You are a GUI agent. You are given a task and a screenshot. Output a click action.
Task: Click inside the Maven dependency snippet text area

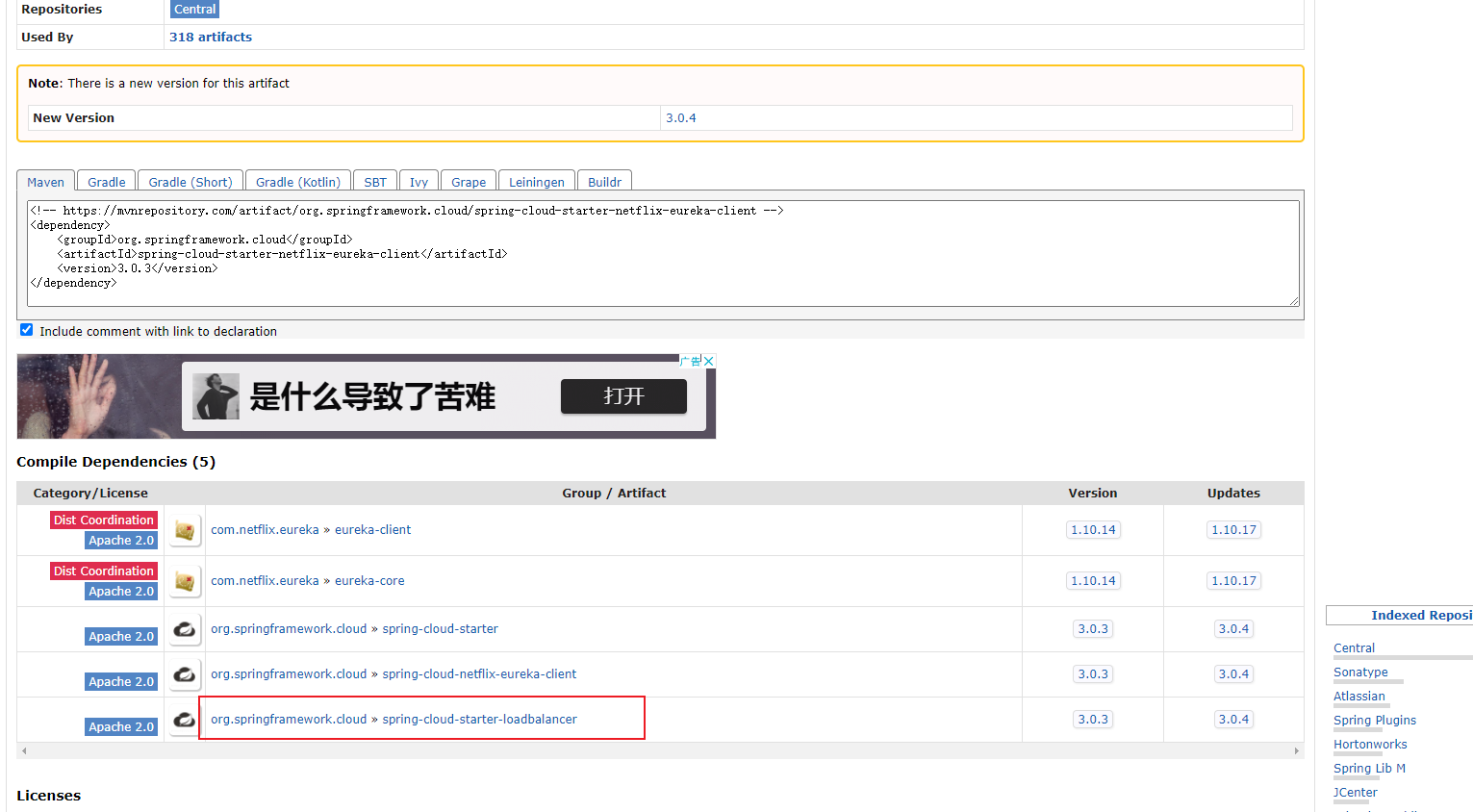click(x=663, y=253)
